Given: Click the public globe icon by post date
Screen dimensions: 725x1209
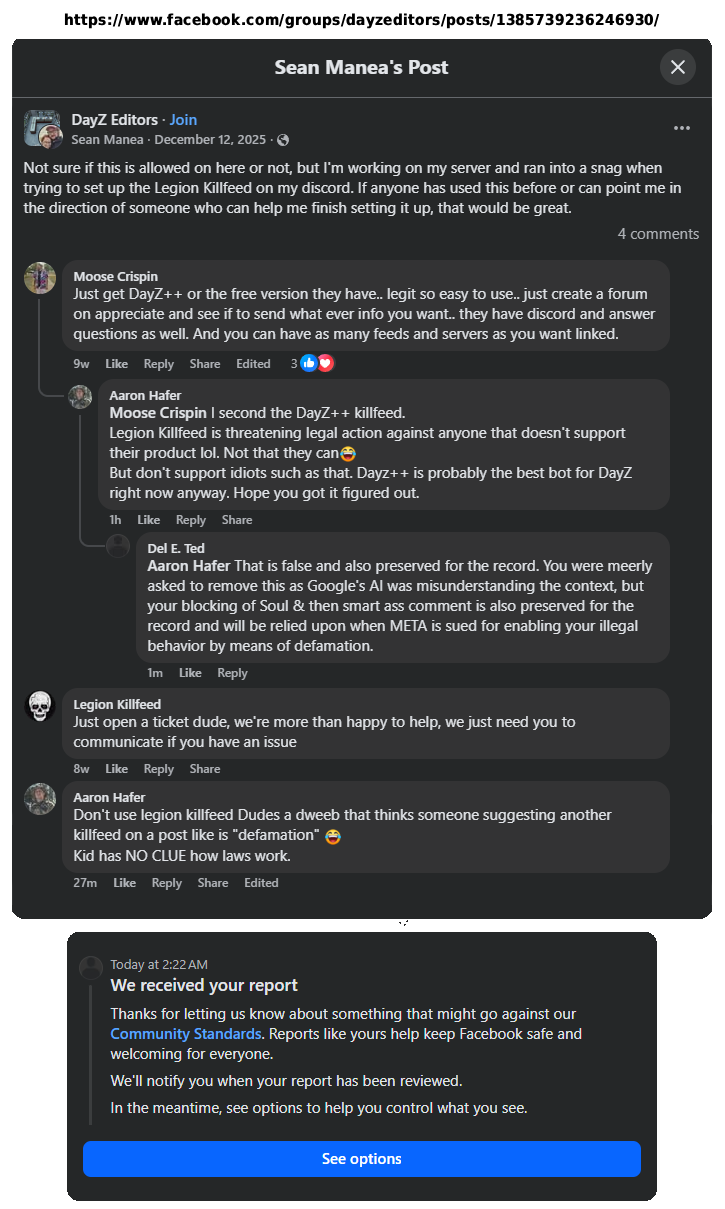Looking at the screenshot, I should (283, 140).
